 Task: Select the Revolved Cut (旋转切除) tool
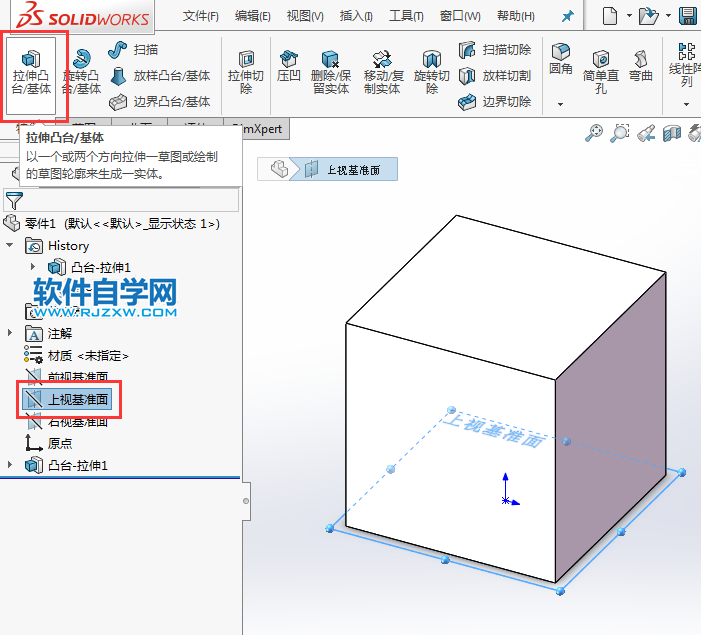click(x=431, y=72)
